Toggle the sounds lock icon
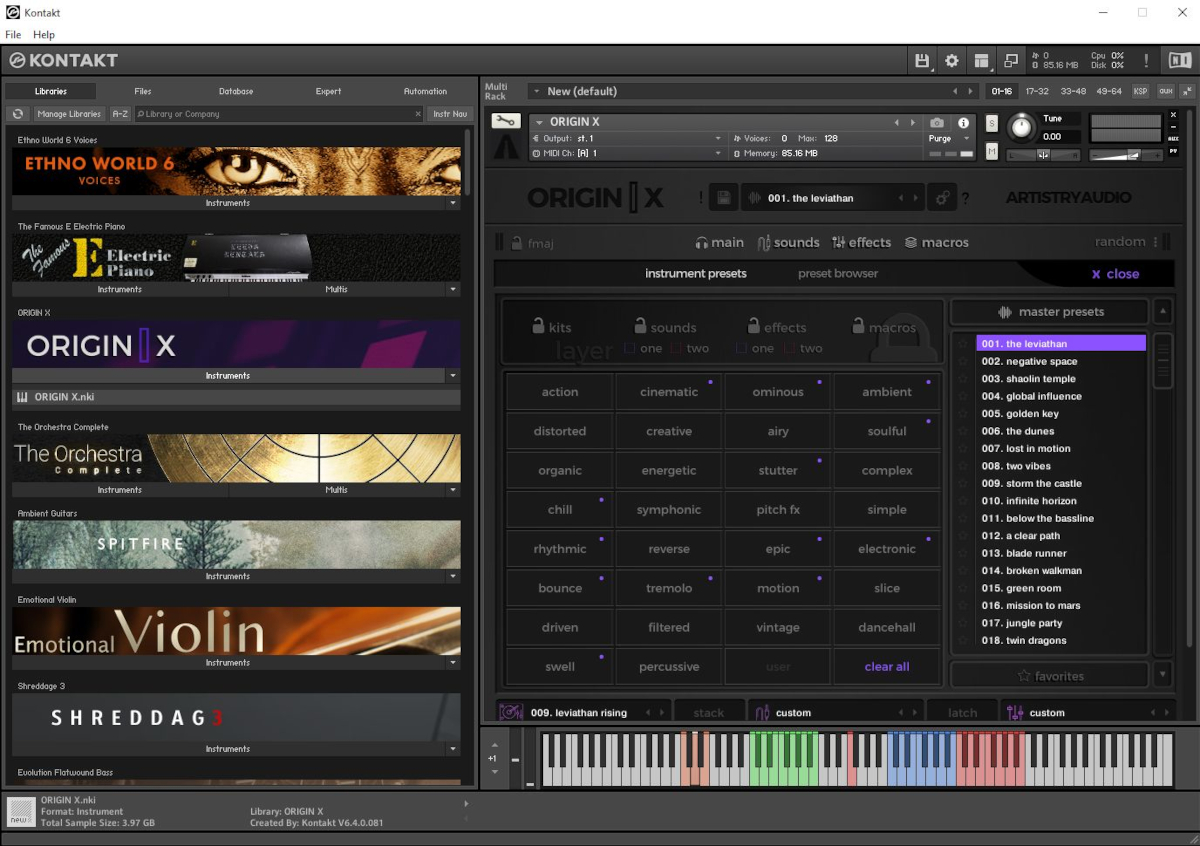Screen dimensions: 1200x846 (640, 325)
